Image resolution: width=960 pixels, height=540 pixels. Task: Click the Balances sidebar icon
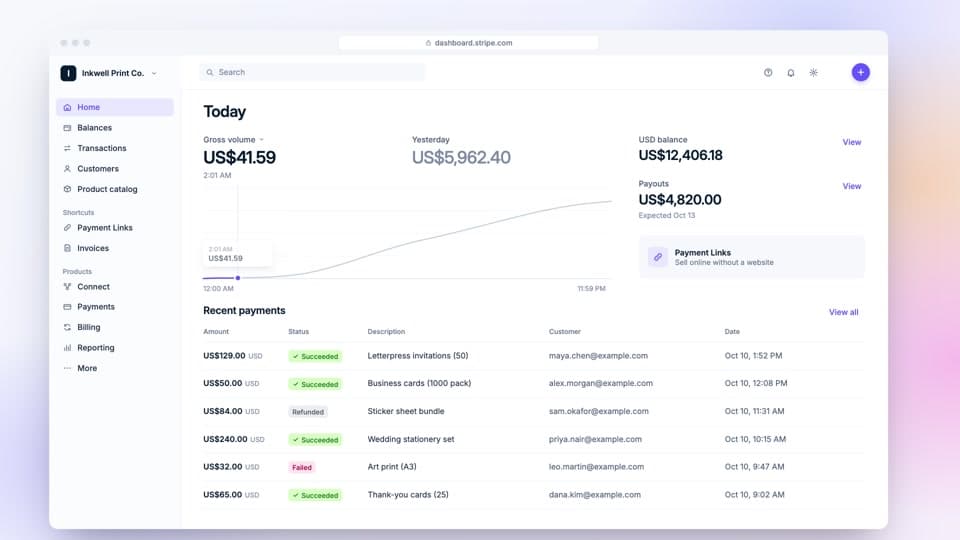[67, 128]
